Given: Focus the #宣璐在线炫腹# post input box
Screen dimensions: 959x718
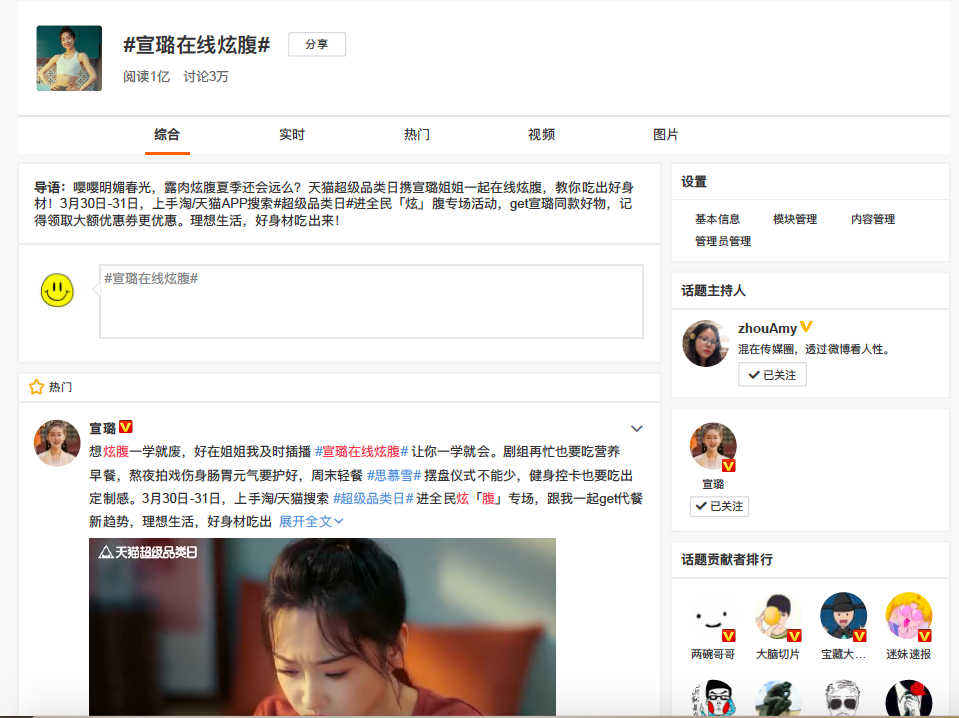Looking at the screenshot, I should coord(371,301).
